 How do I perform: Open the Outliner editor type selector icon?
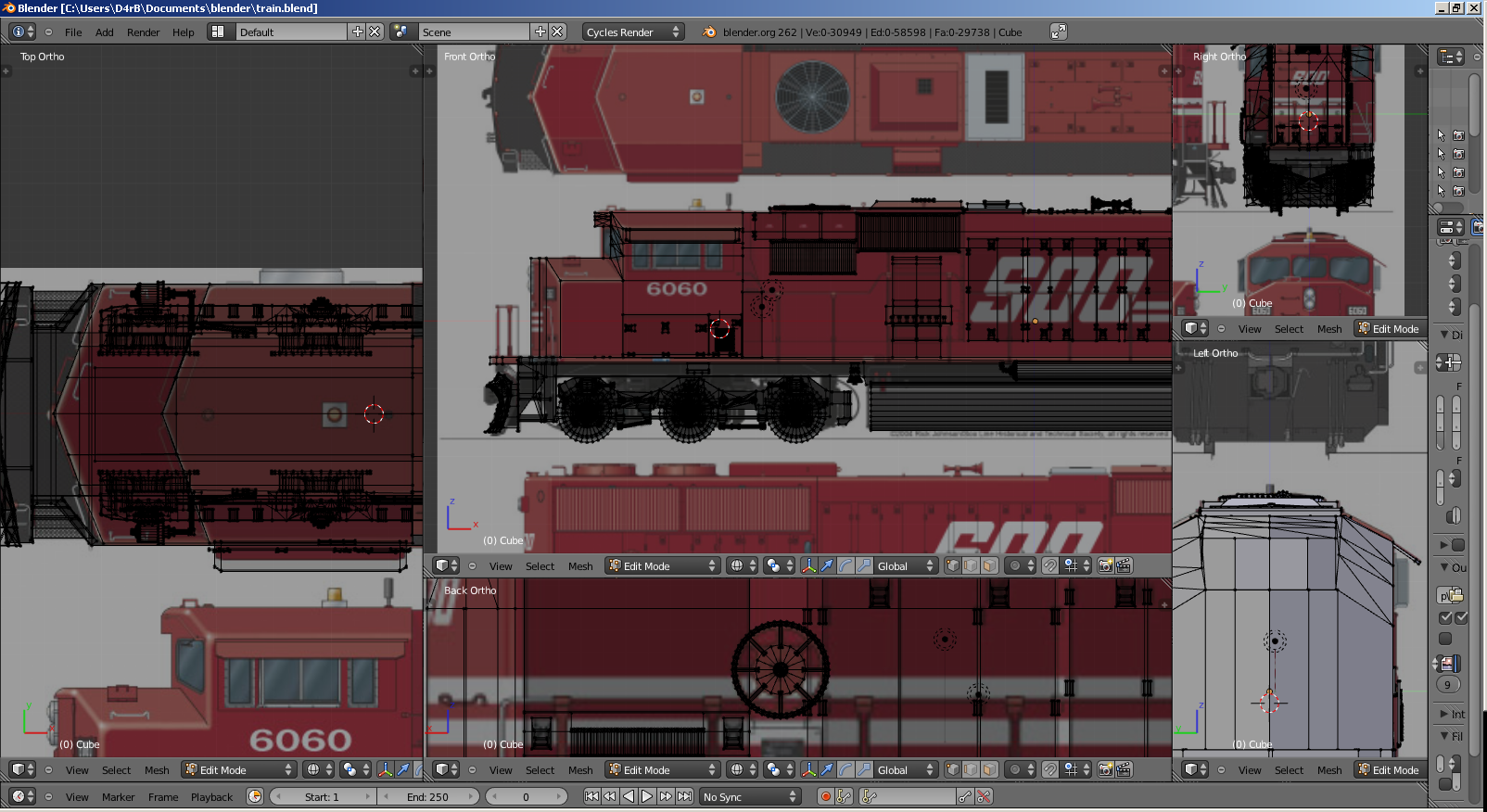1450,57
